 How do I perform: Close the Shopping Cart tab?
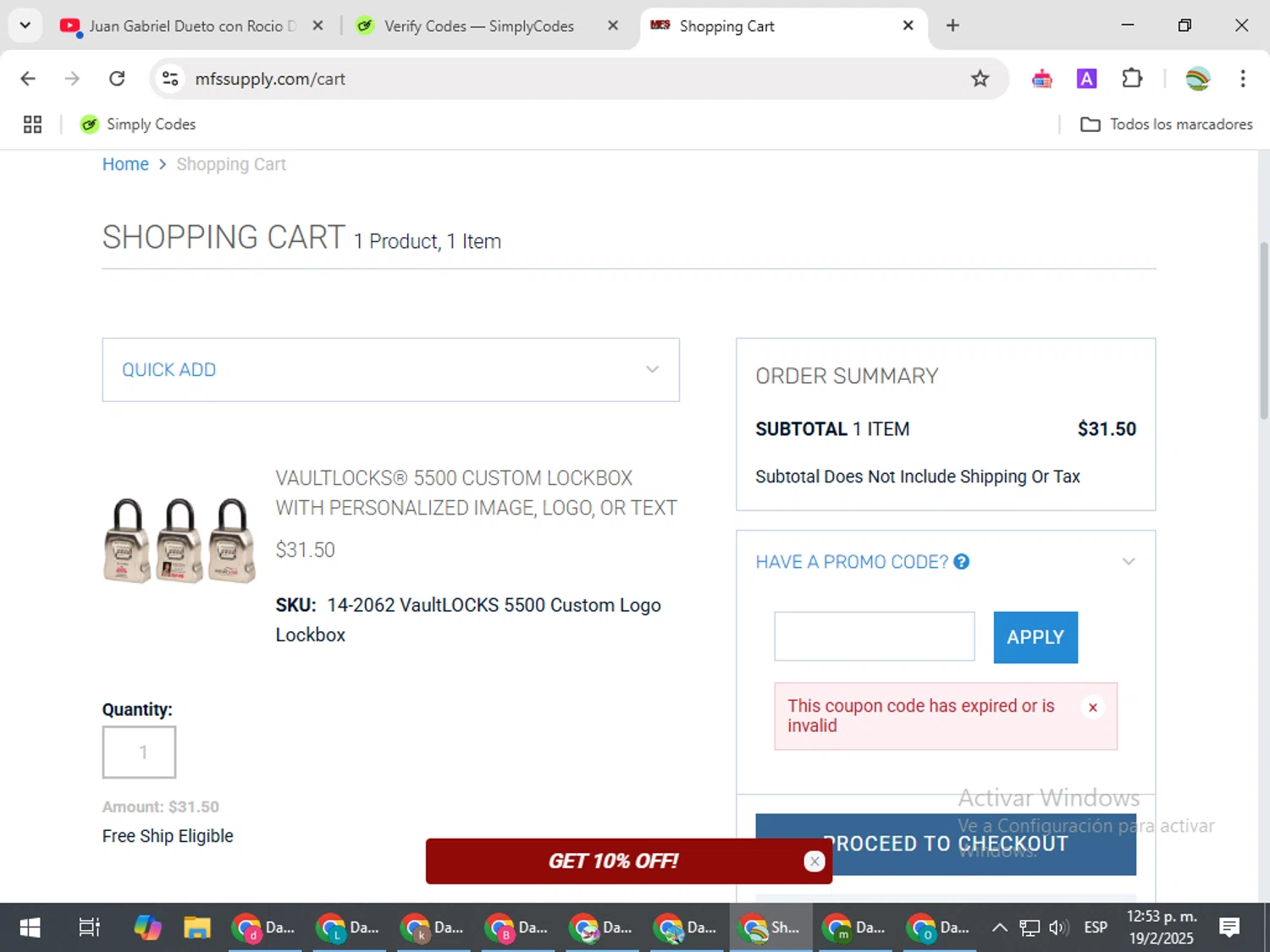click(x=908, y=26)
